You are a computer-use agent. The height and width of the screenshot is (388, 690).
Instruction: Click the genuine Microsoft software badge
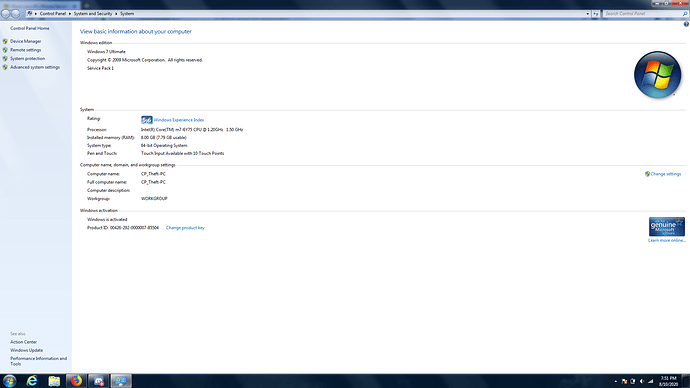(666, 227)
